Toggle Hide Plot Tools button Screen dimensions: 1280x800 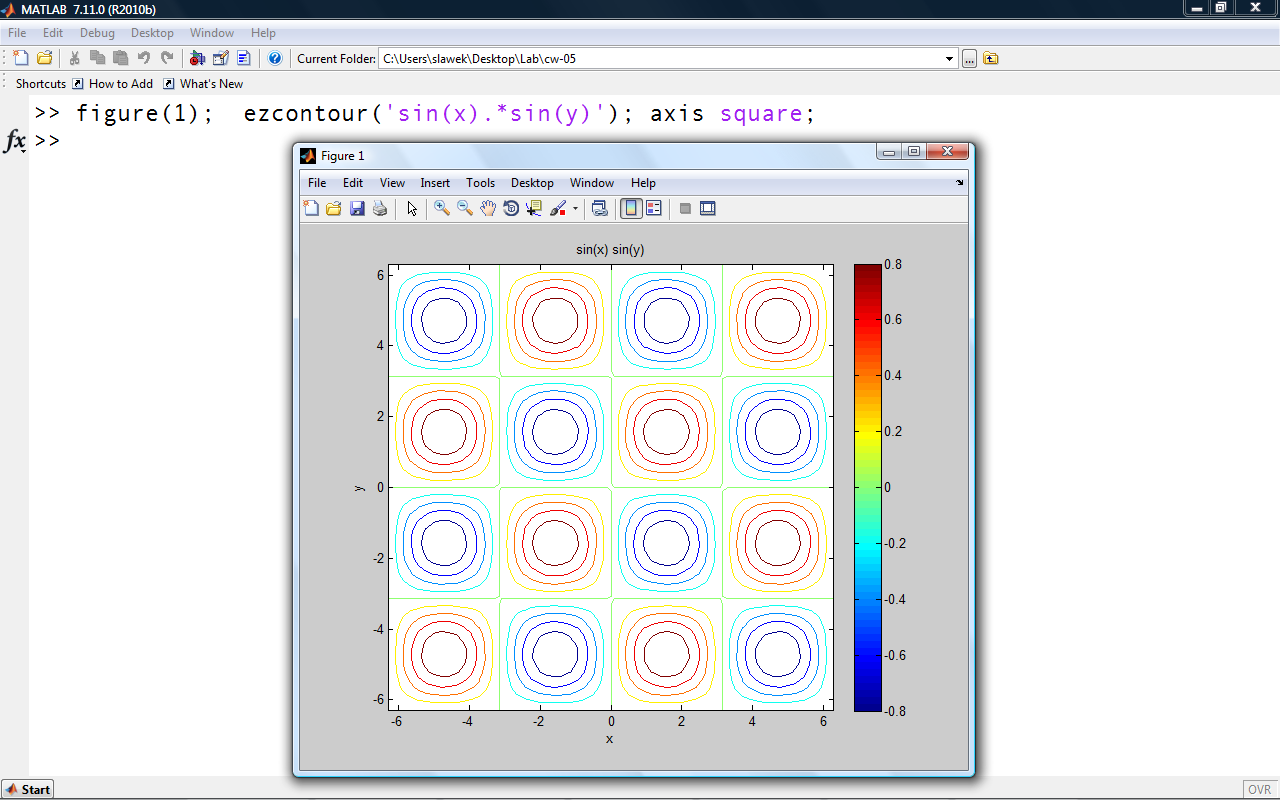(x=685, y=208)
